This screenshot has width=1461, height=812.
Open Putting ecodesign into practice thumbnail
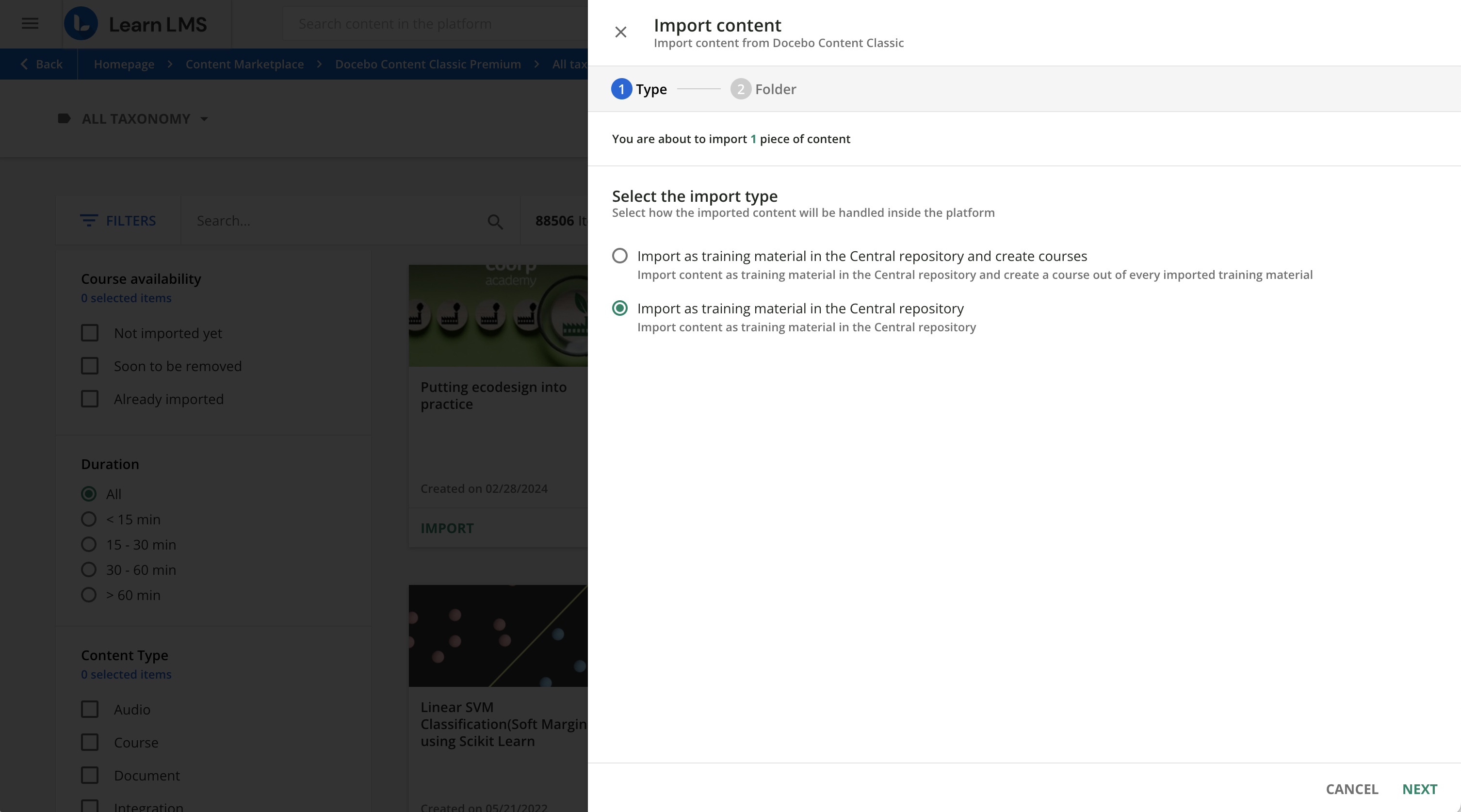(x=498, y=315)
